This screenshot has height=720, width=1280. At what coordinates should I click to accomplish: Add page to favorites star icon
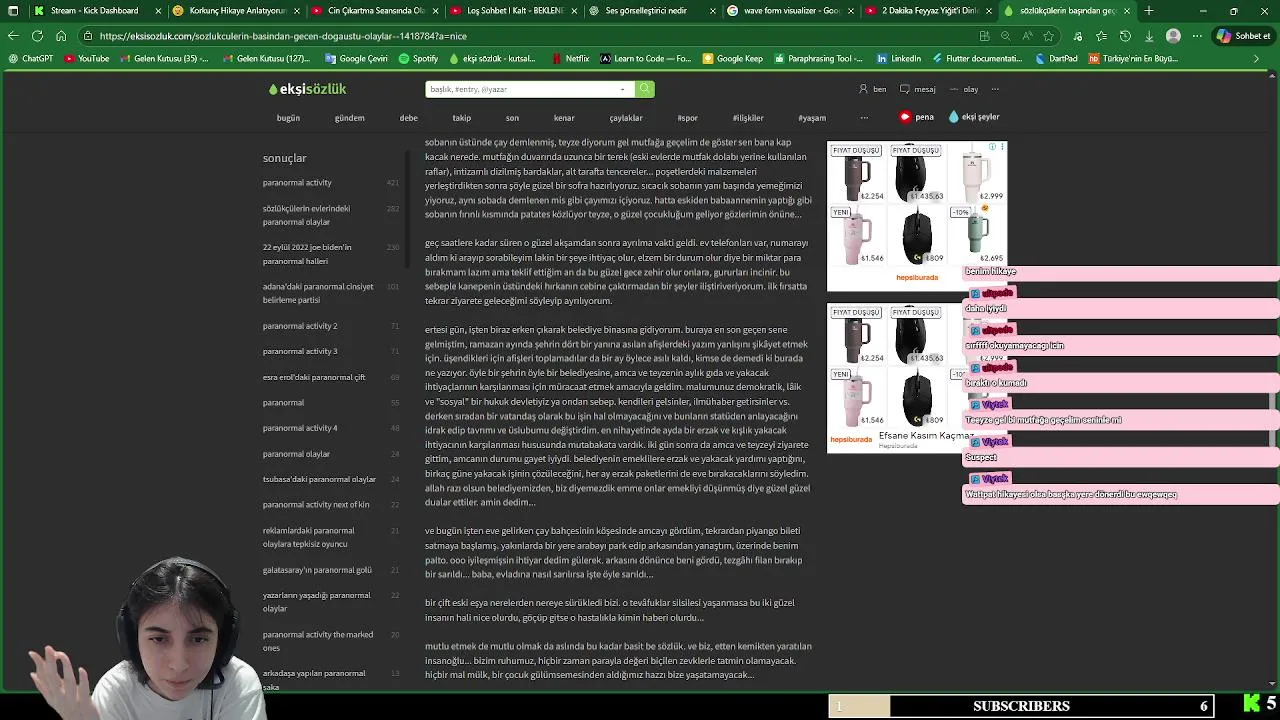click(1048, 36)
